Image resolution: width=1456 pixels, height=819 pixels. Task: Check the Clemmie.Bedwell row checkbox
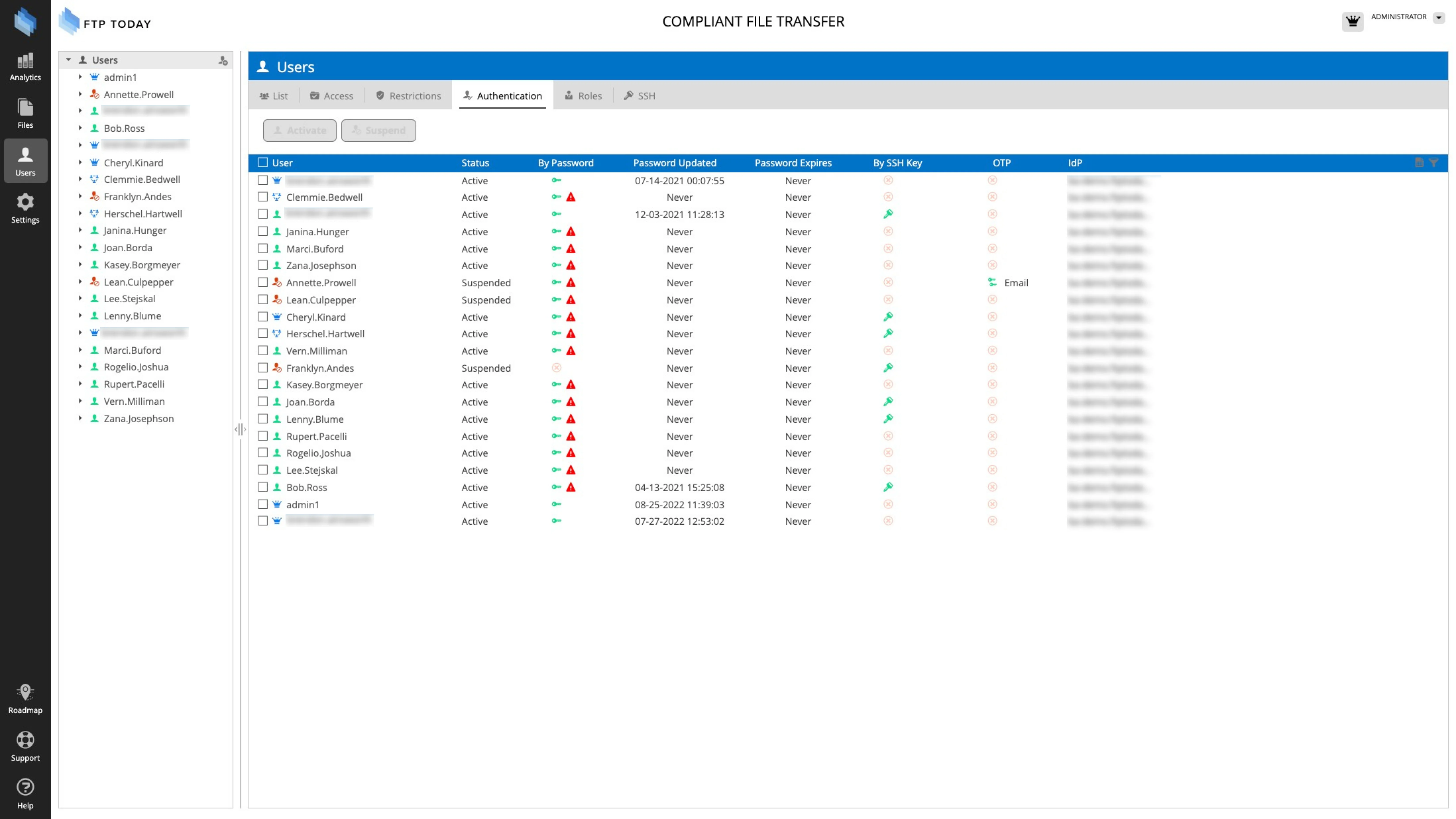coord(263,197)
